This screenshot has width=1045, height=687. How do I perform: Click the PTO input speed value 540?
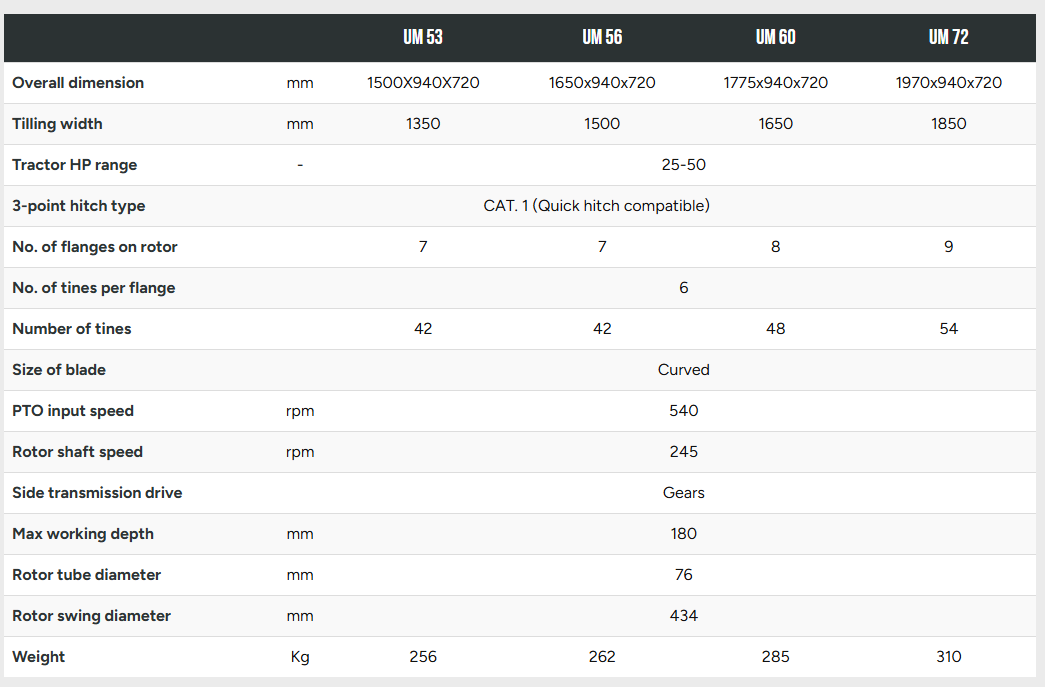point(683,411)
